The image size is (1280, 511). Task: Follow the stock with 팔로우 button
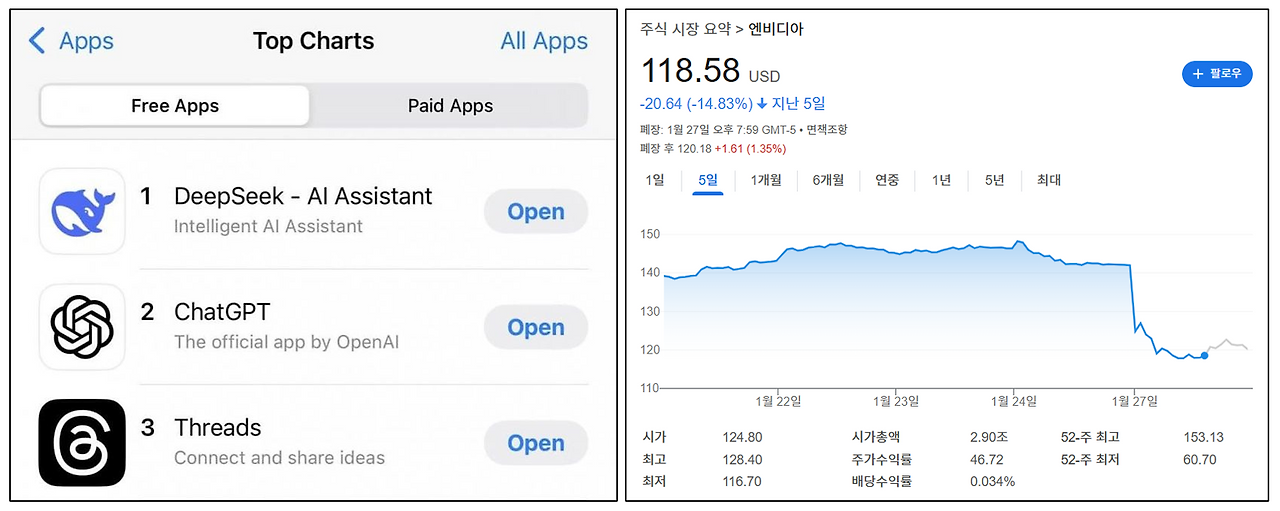click(1217, 74)
